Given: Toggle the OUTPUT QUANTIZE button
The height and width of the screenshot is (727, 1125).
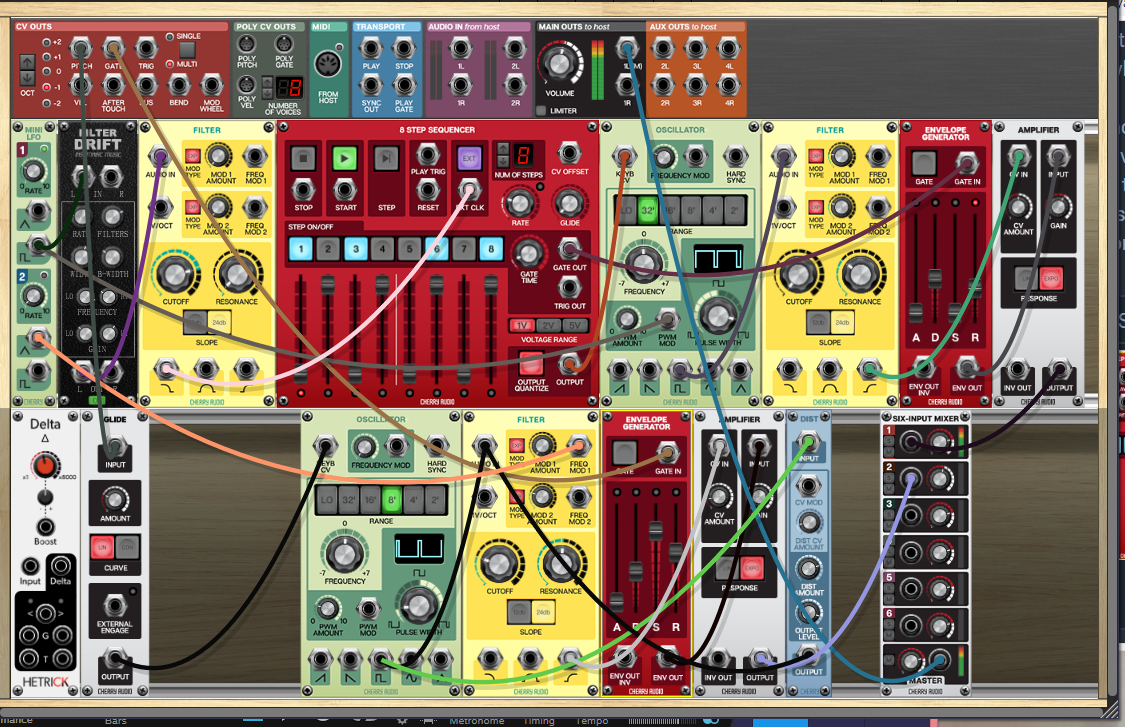Looking at the screenshot, I should click(x=531, y=363).
